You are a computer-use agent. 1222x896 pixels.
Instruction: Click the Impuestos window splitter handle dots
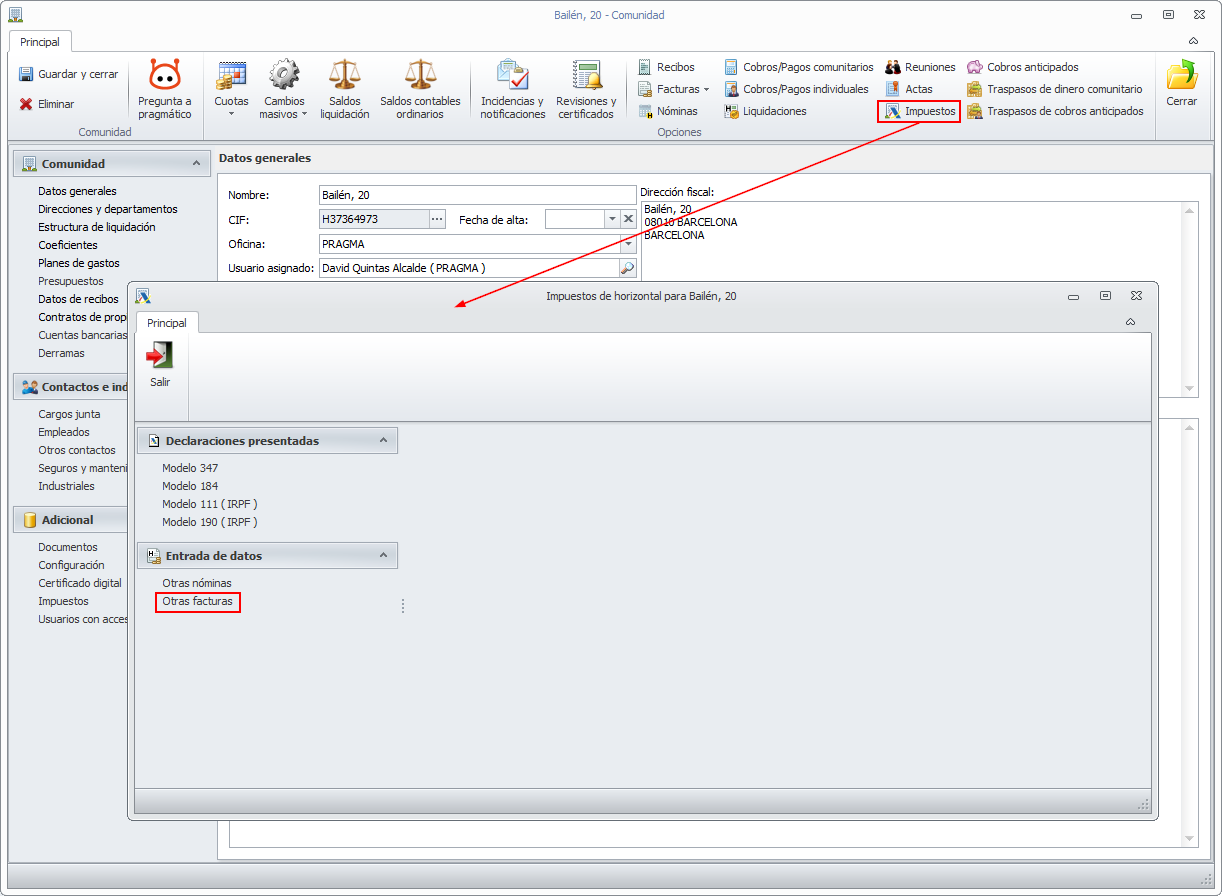click(x=403, y=606)
